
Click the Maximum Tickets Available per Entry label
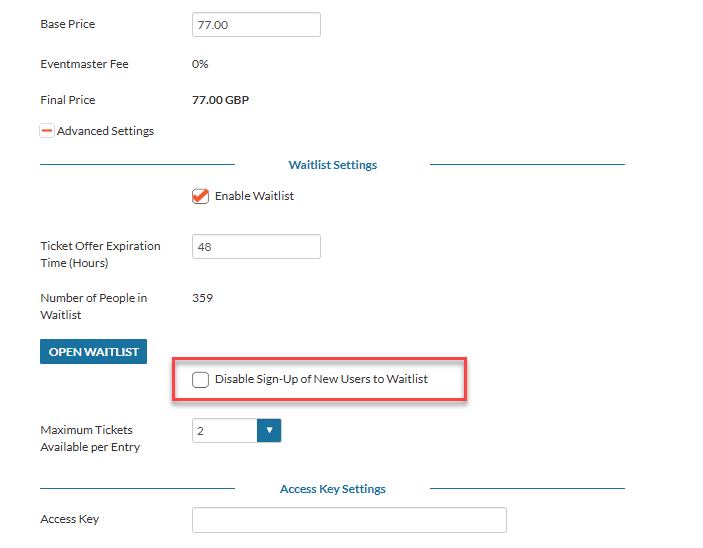(90, 439)
